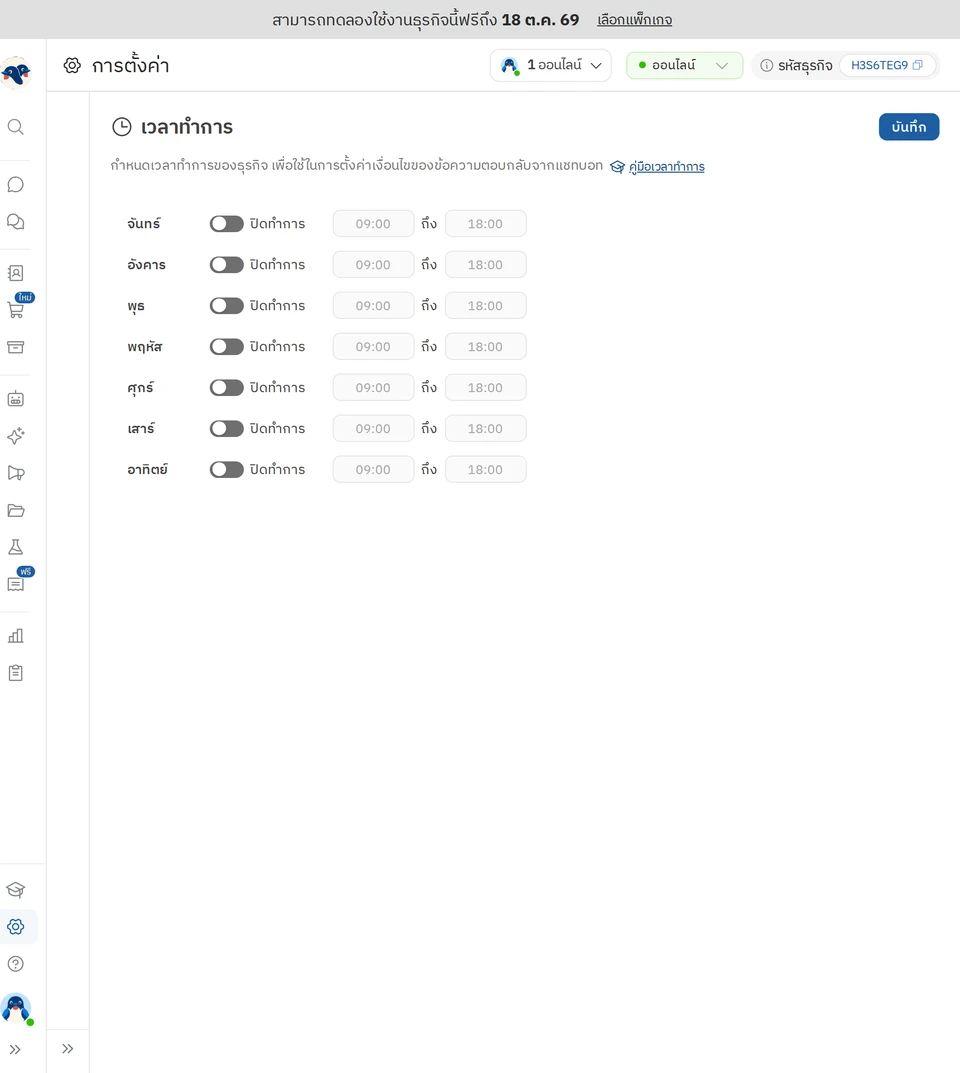The image size is (960, 1073).
Task: Click the info icon beside รหัสธุรกิจ
Action: coord(767,66)
